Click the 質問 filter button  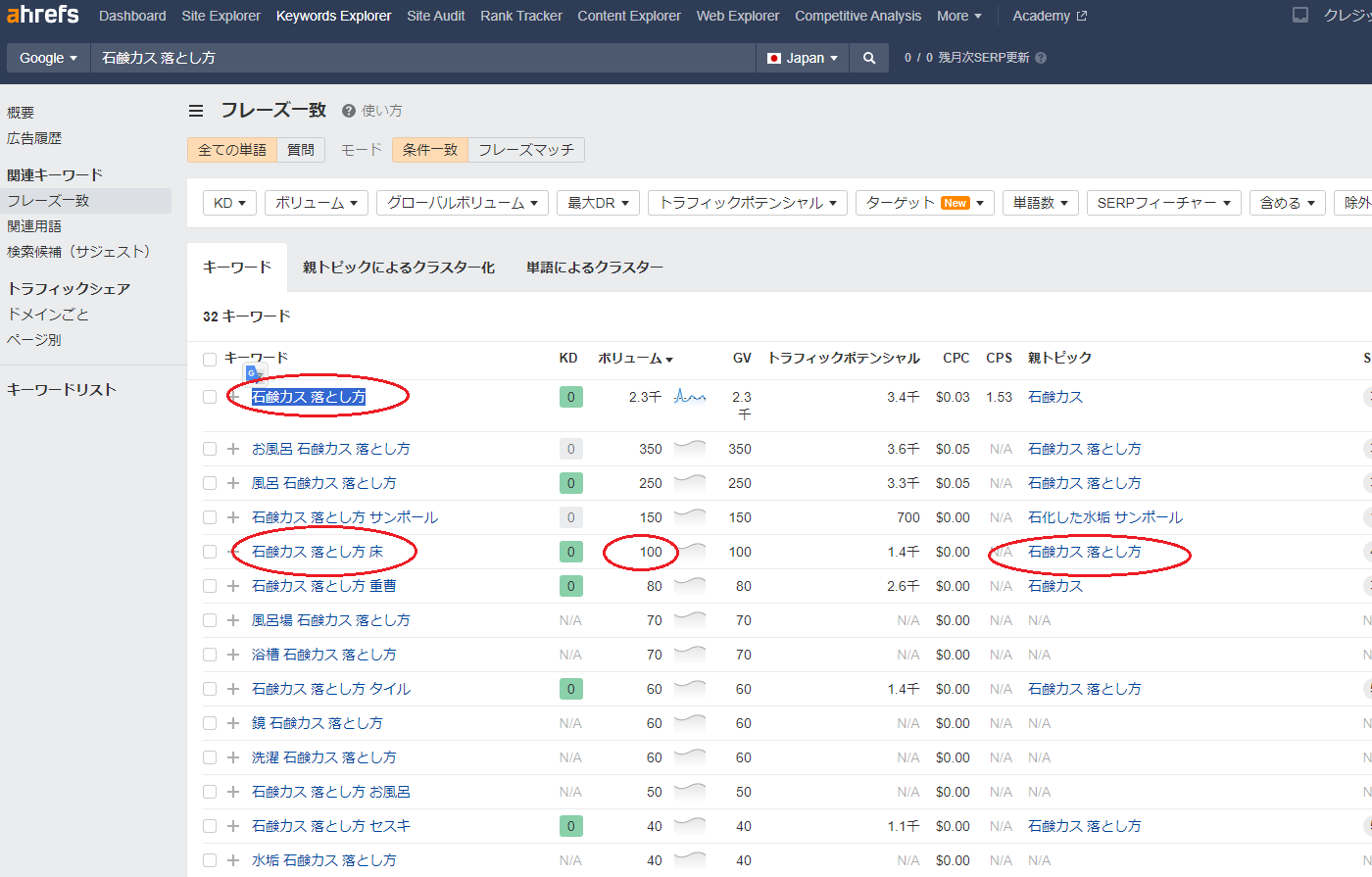point(301,150)
